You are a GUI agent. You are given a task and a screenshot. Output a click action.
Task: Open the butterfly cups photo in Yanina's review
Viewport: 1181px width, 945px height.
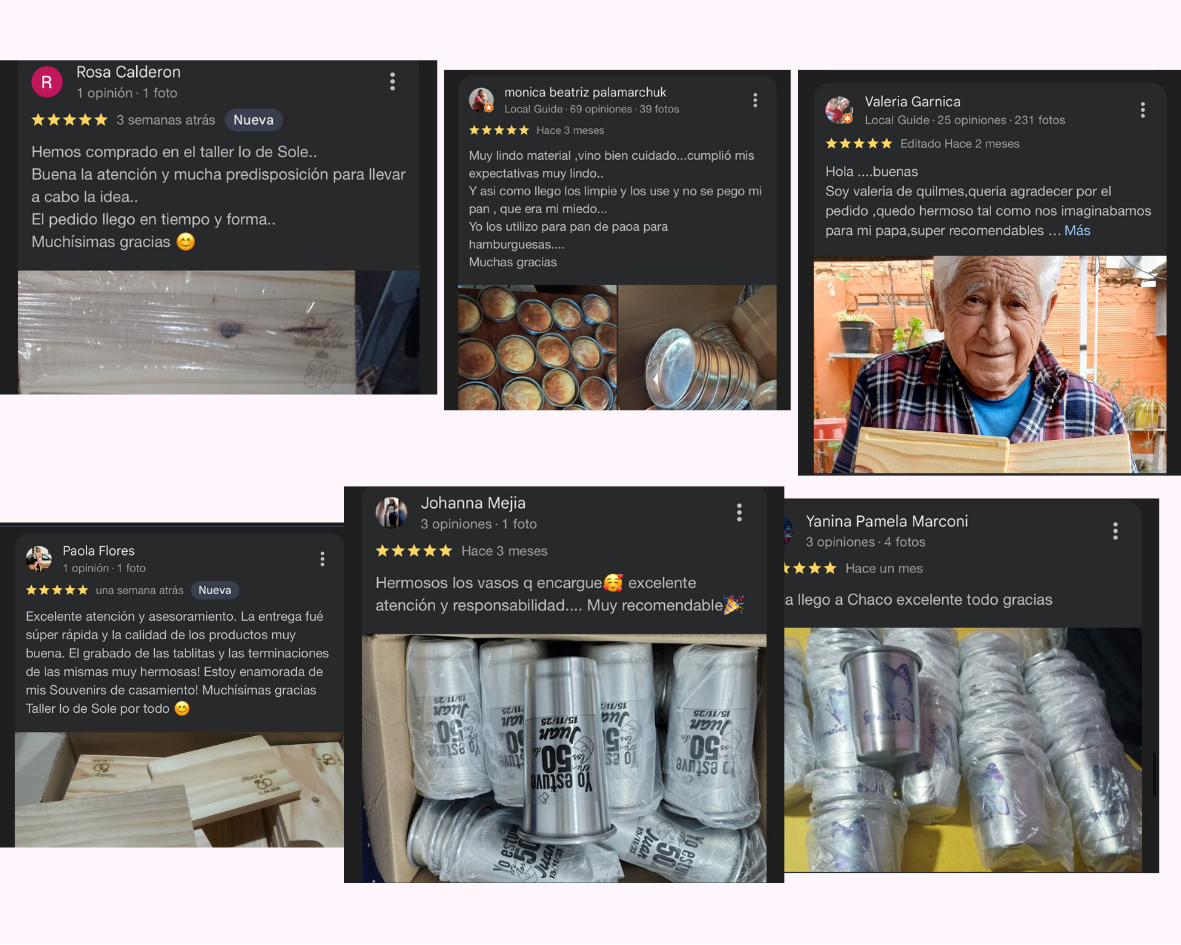(x=963, y=750)
